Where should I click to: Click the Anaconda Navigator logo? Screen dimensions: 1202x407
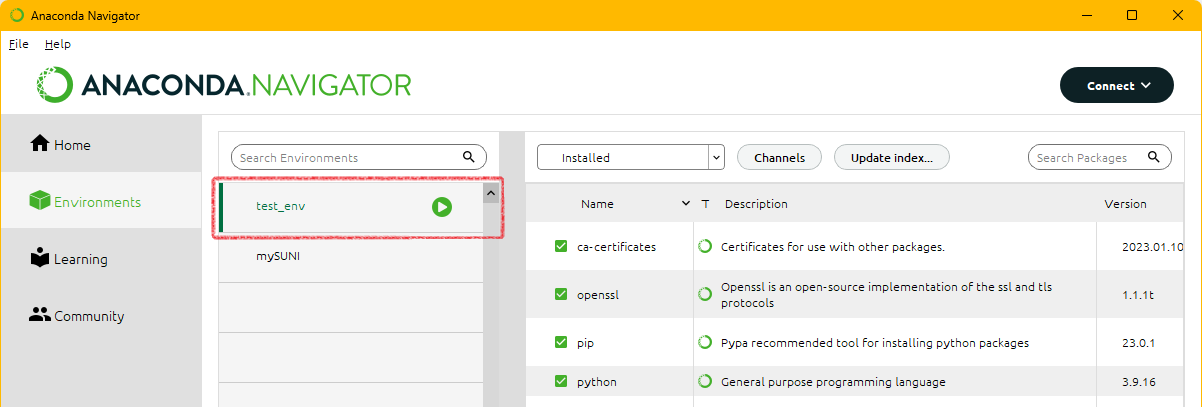coord(225,84)
